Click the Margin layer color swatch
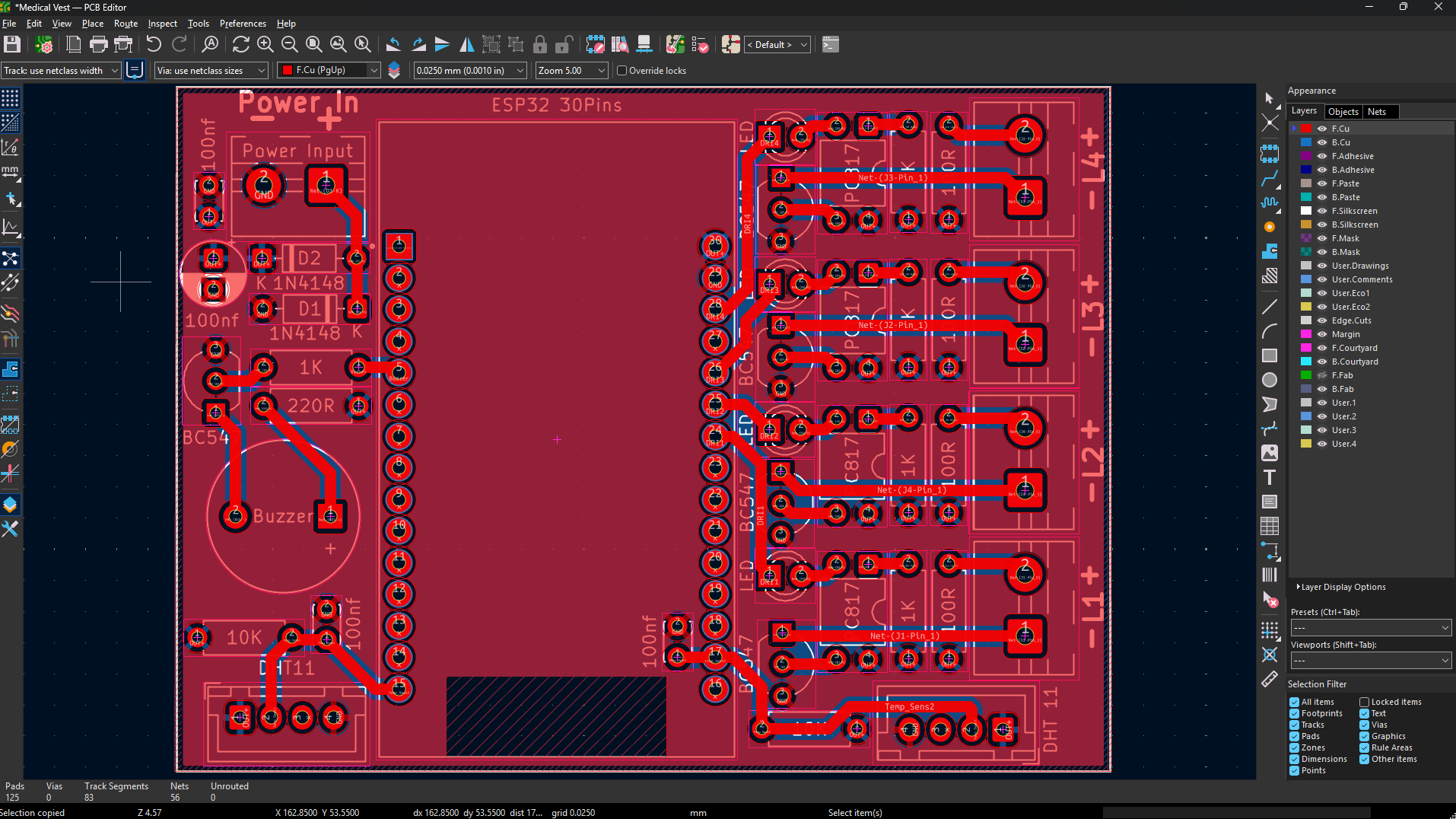 pos(1306,334)
